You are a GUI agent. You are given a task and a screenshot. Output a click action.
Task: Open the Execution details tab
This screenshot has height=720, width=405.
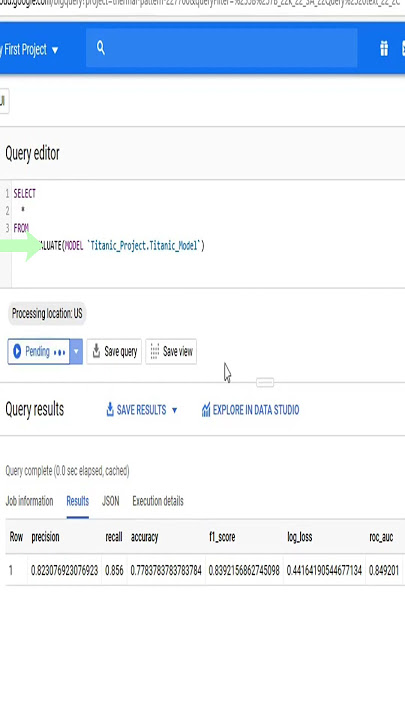pyautogui.click(x=158, y=501)
